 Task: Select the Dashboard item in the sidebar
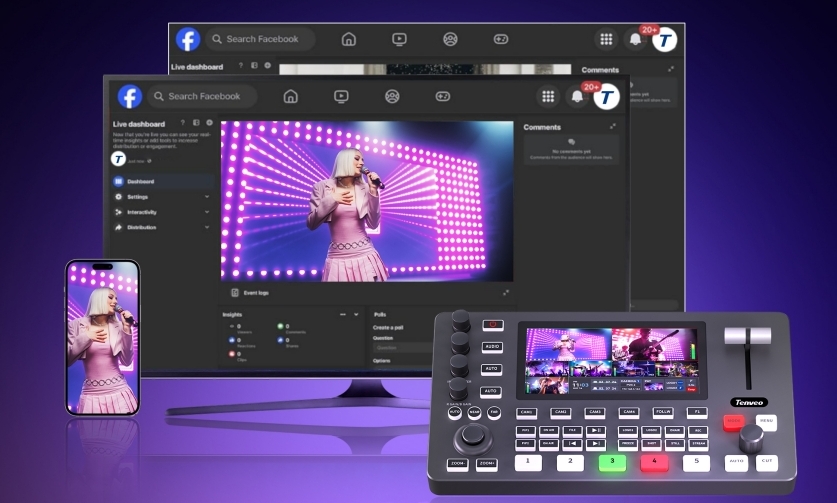tap(140, 181)
